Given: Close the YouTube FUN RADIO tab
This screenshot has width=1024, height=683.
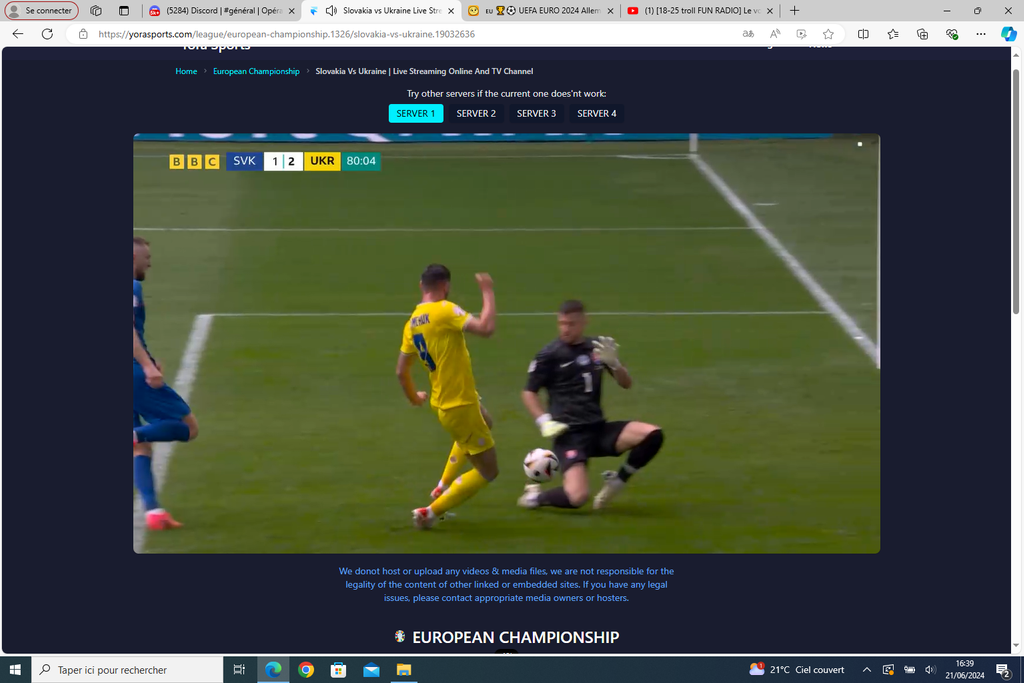Looking at the screenshot, I should pos(770,10).
